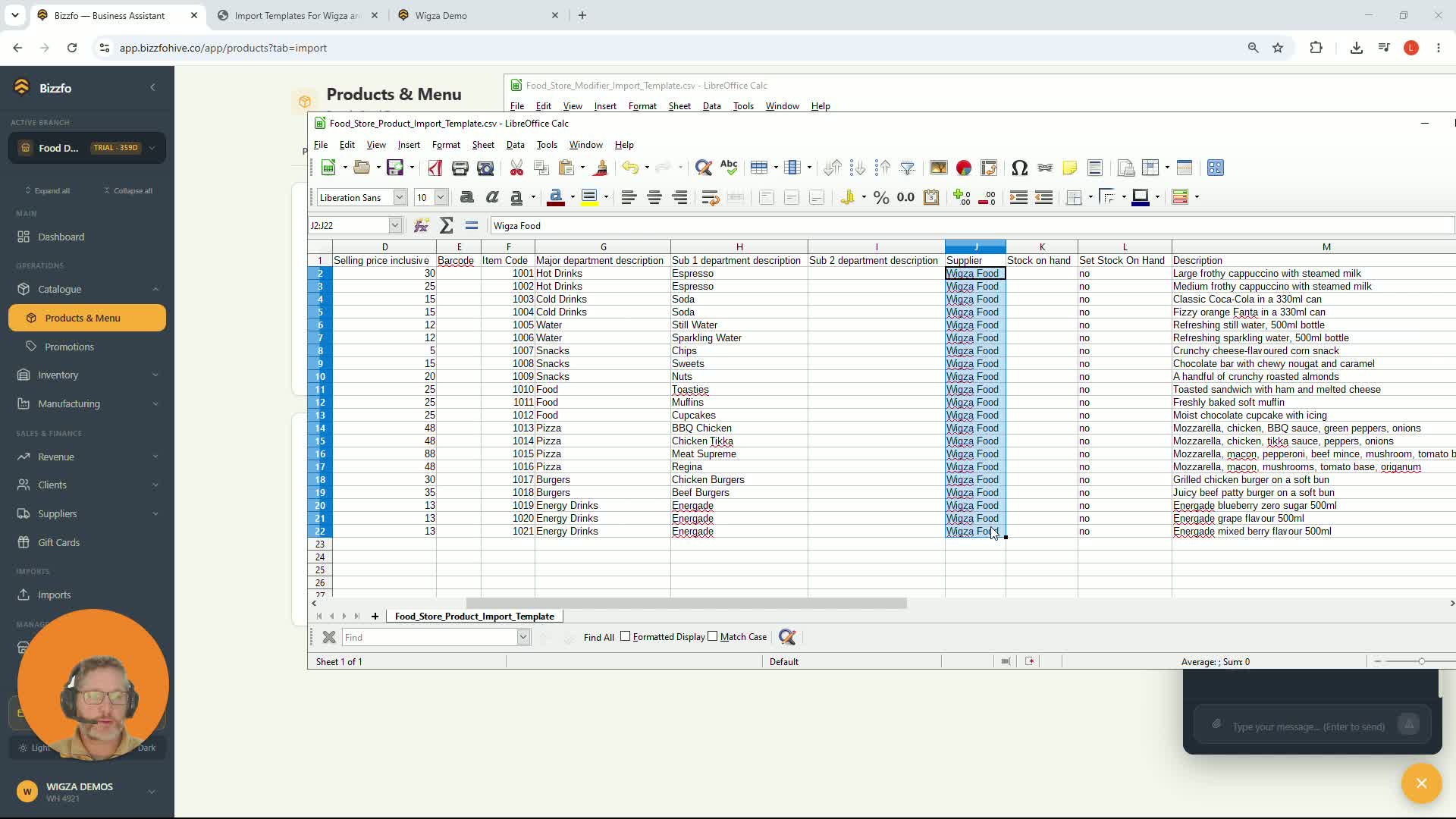The height and width of the screenshot is (819, 1456).
Task: Click the Insert Chart icon
Action: (964, 168)
